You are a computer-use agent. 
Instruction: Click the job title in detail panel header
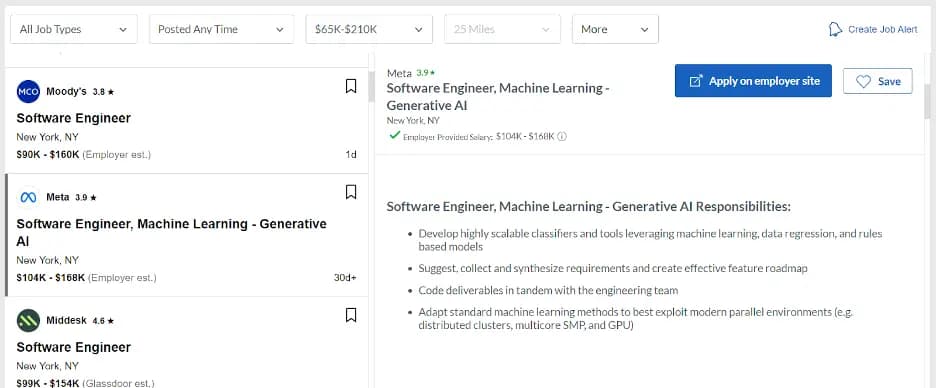point(498,97)
